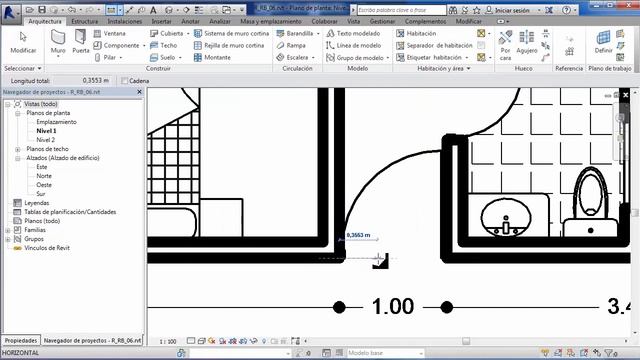Switch to the Analizar tab

[220, 21]
